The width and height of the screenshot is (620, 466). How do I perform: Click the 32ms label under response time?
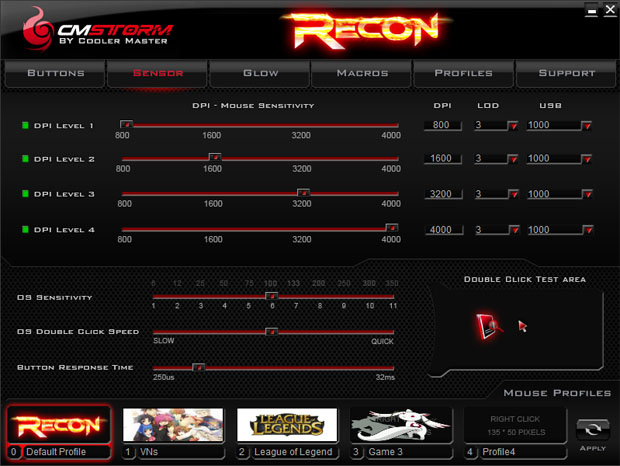coord(385,377)
